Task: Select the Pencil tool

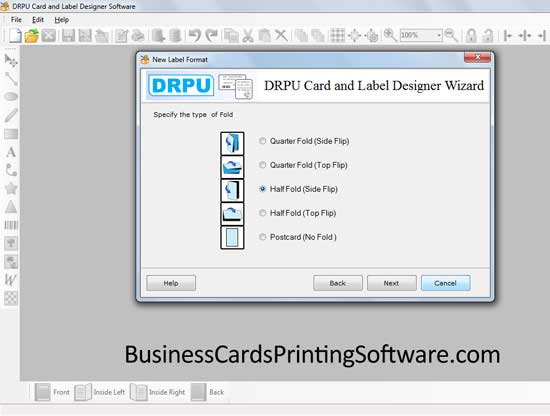Action: (x=11, y=115)
